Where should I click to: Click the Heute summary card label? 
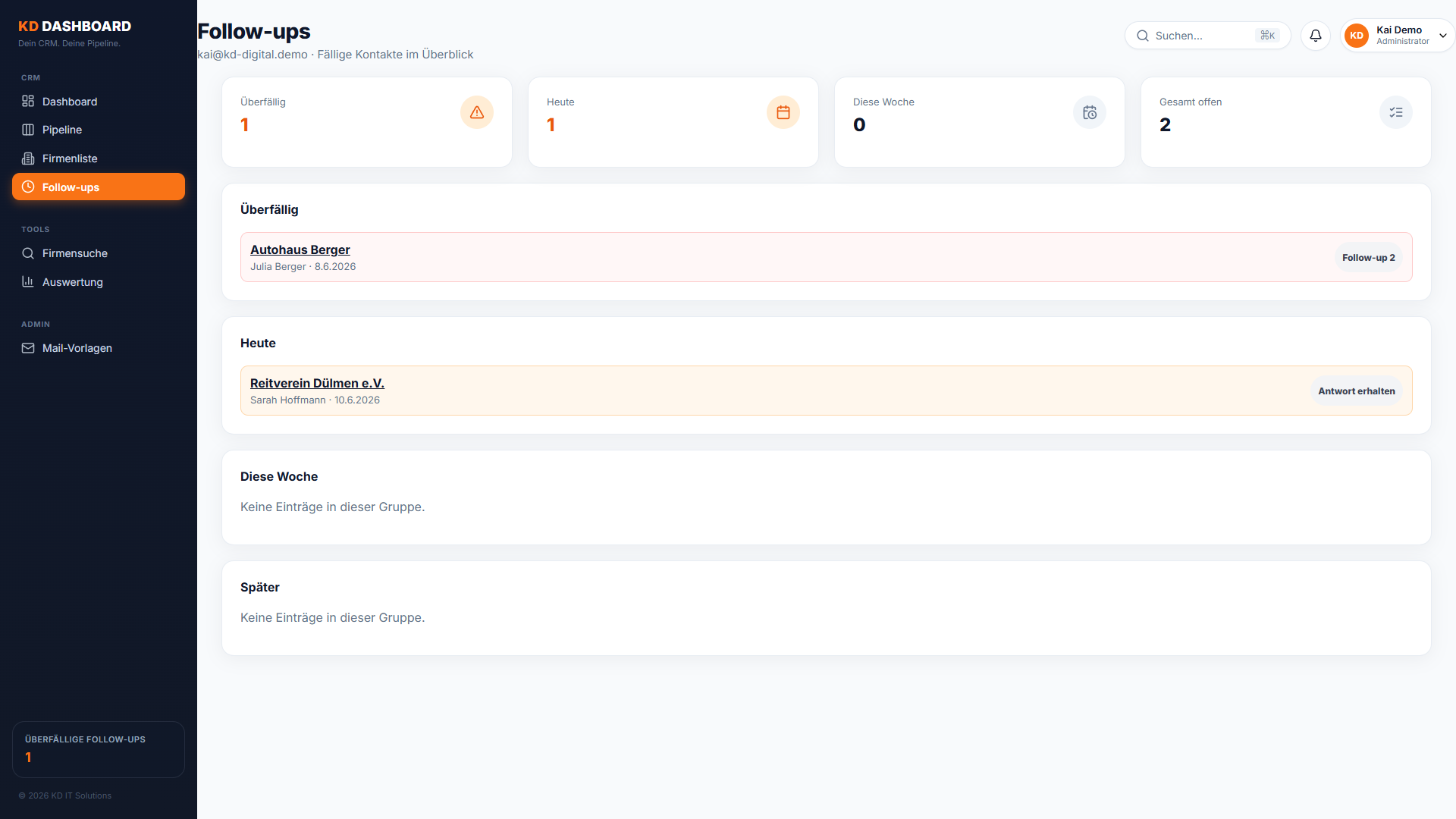(x=560, y=102)
